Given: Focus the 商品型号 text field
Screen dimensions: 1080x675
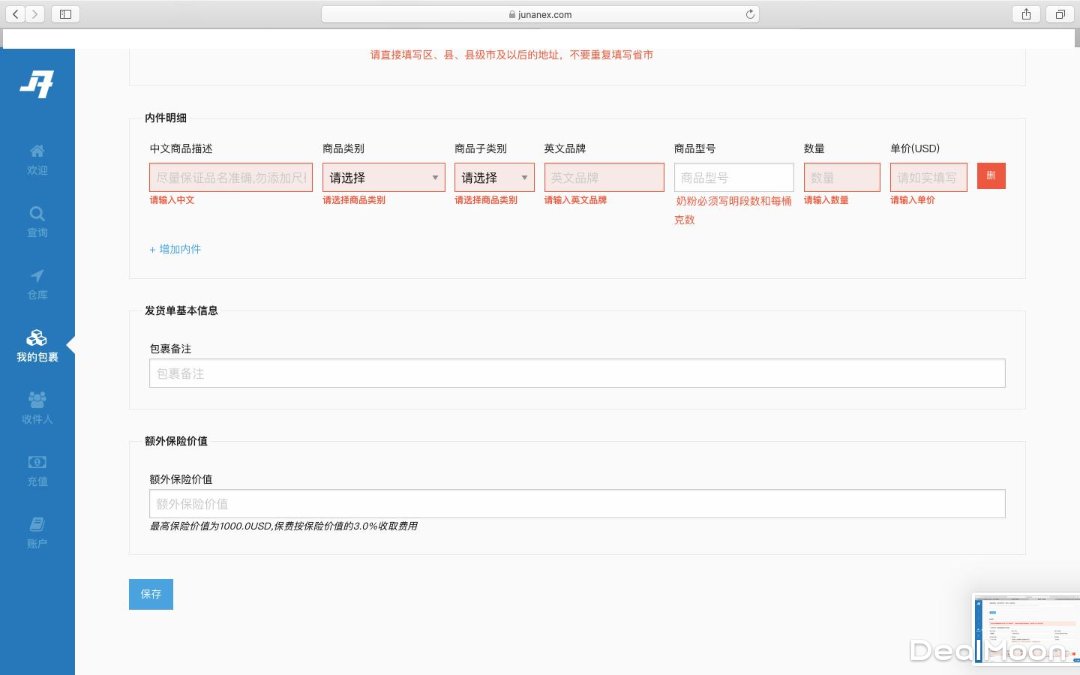Looking at the screenshot, I should [x=733, y=178].
